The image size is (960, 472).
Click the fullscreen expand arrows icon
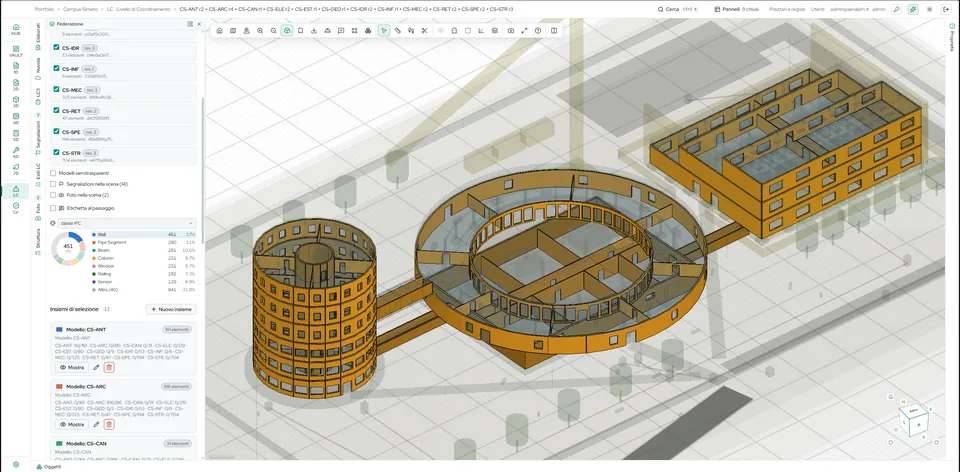tap(524, 31)
